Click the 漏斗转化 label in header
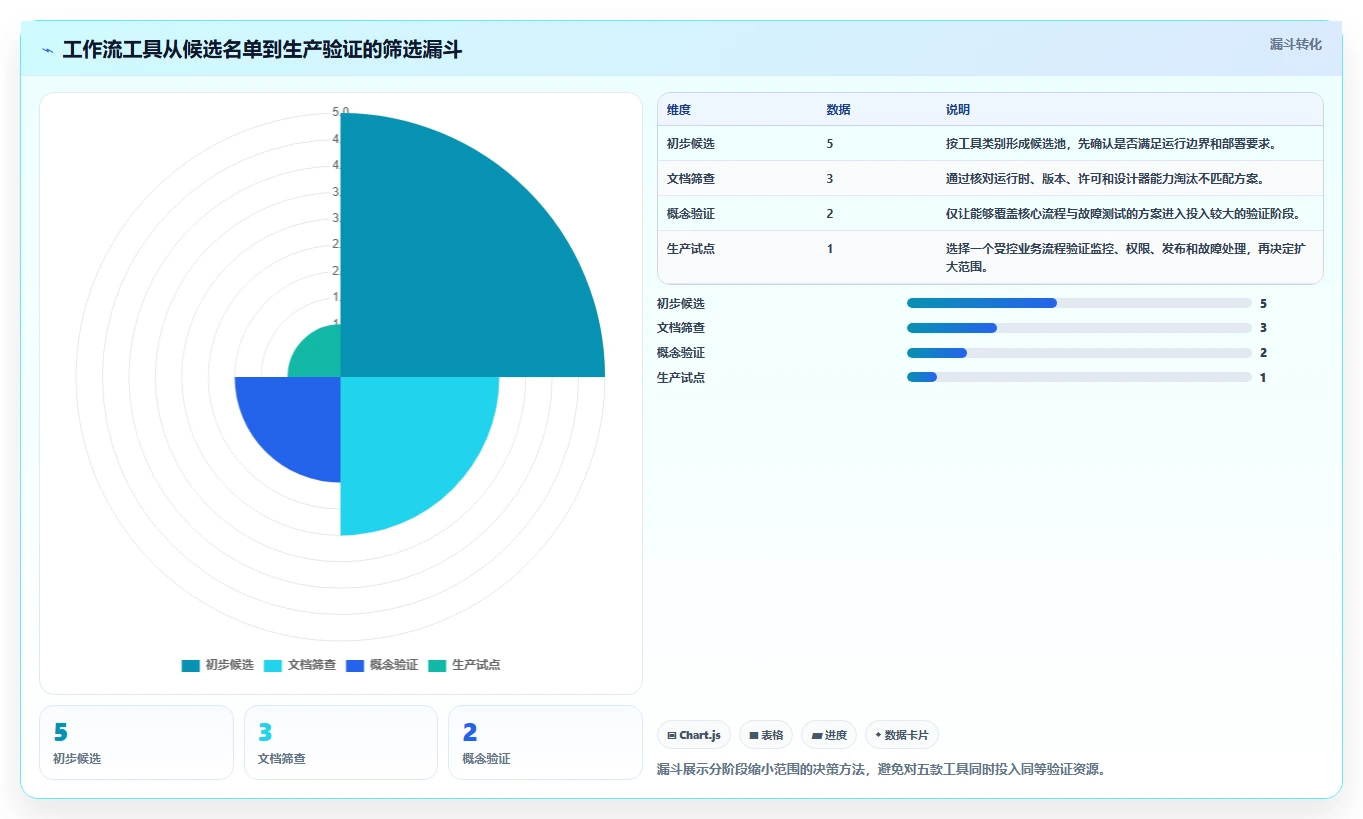 pyautogui.click(x=1295, y=45)
